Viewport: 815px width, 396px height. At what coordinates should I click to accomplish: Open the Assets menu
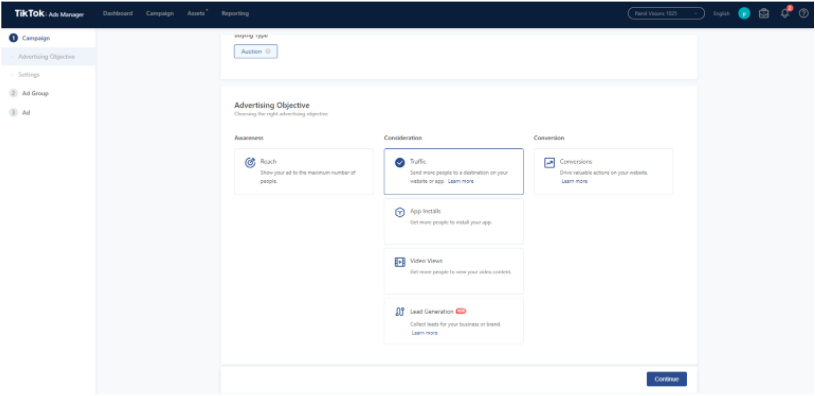(197, 14)
